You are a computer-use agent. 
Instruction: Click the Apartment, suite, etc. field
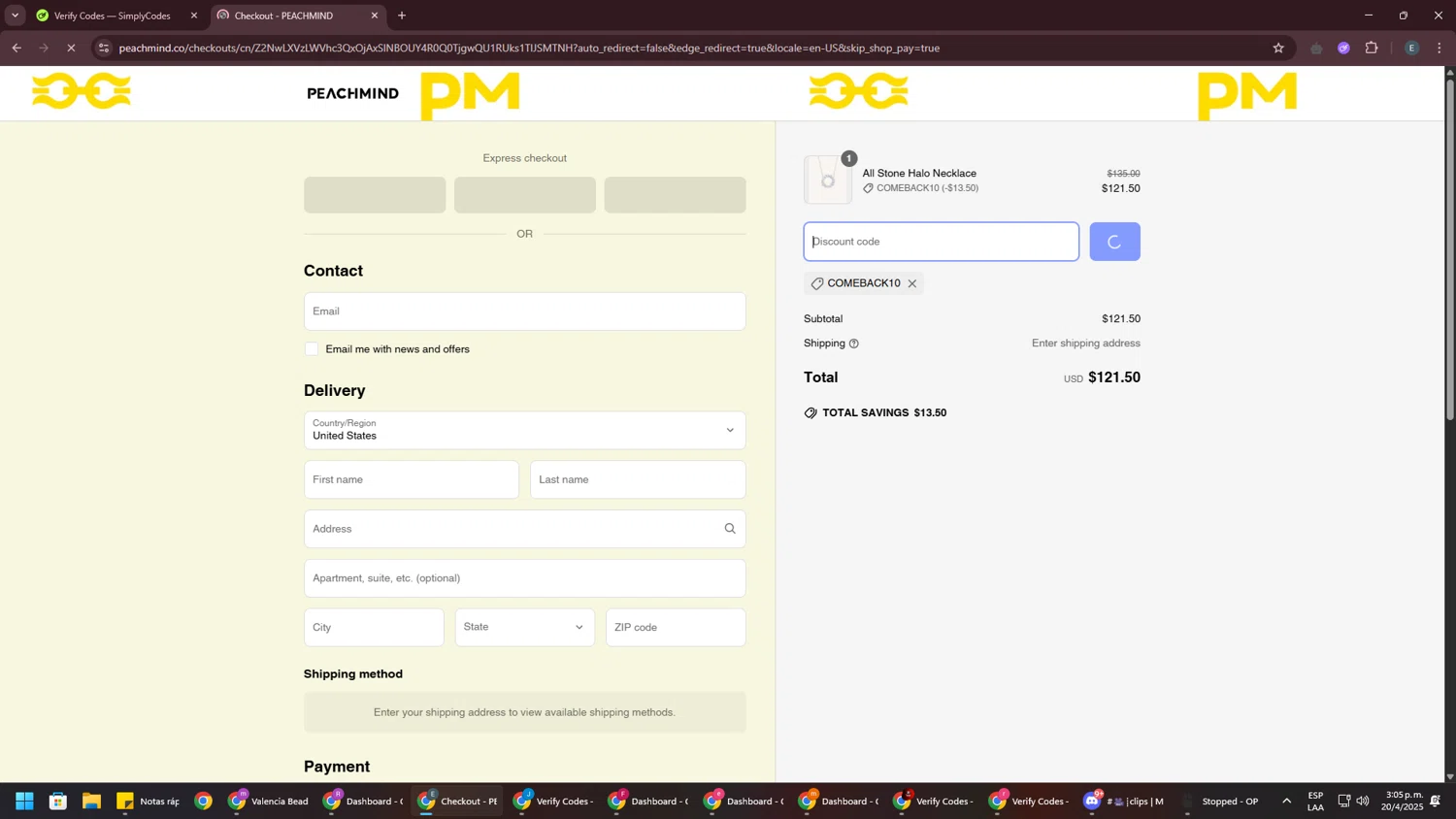point(525,578)
